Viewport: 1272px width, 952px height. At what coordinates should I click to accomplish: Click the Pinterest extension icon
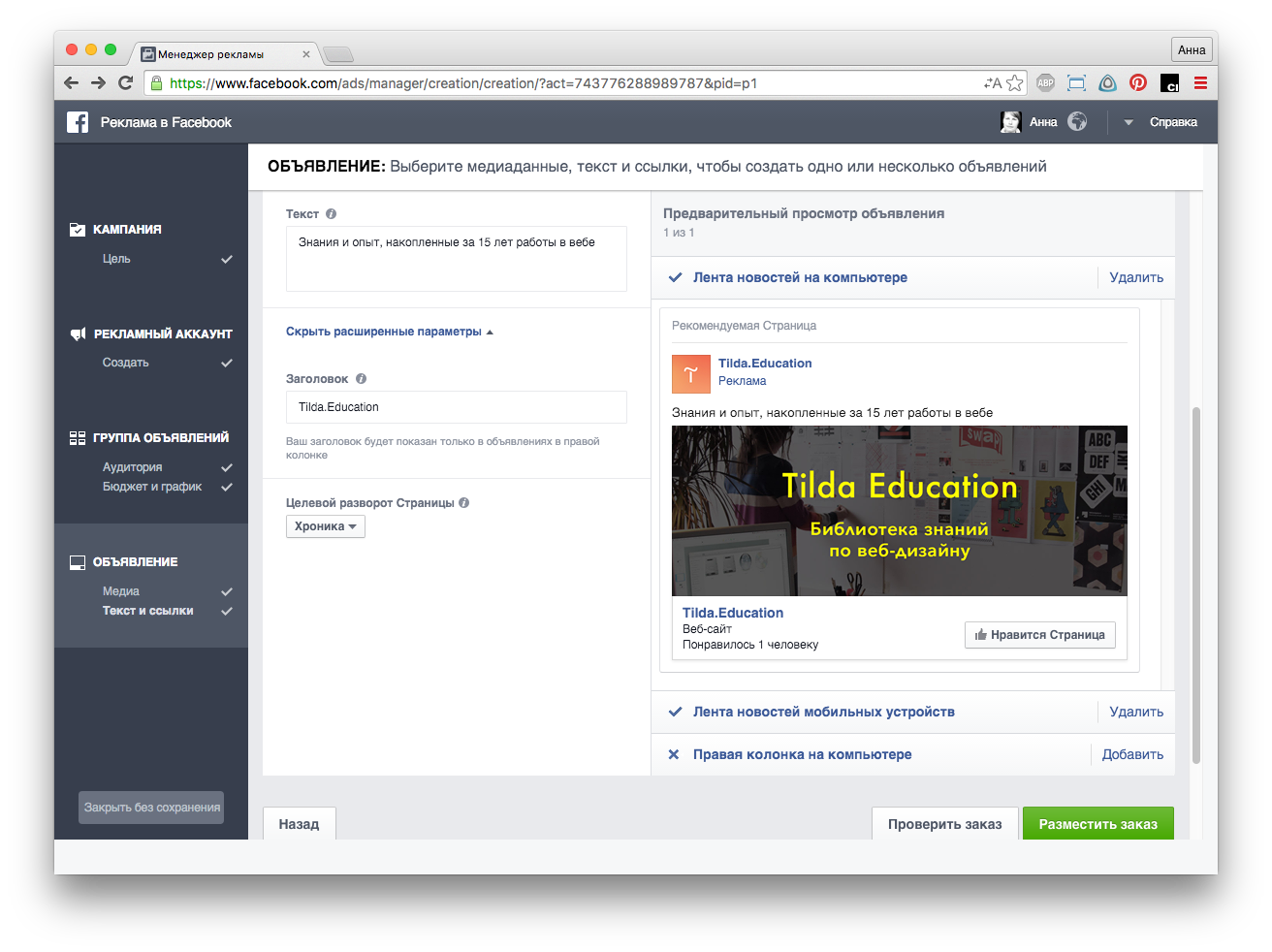(1138, 83)
